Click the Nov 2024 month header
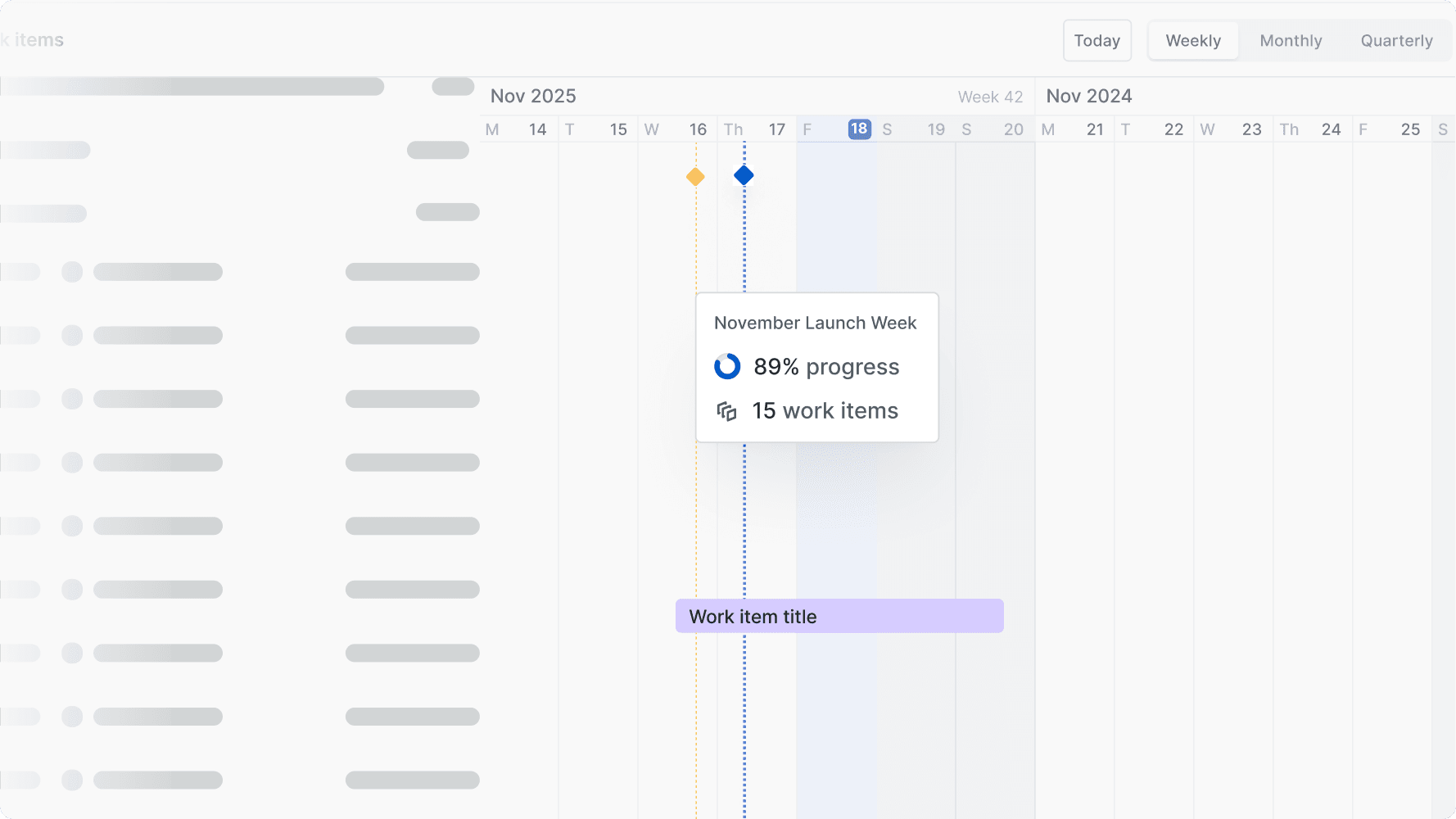Viewport: 1456px width, 819px height. click(x=1089, y=96)
